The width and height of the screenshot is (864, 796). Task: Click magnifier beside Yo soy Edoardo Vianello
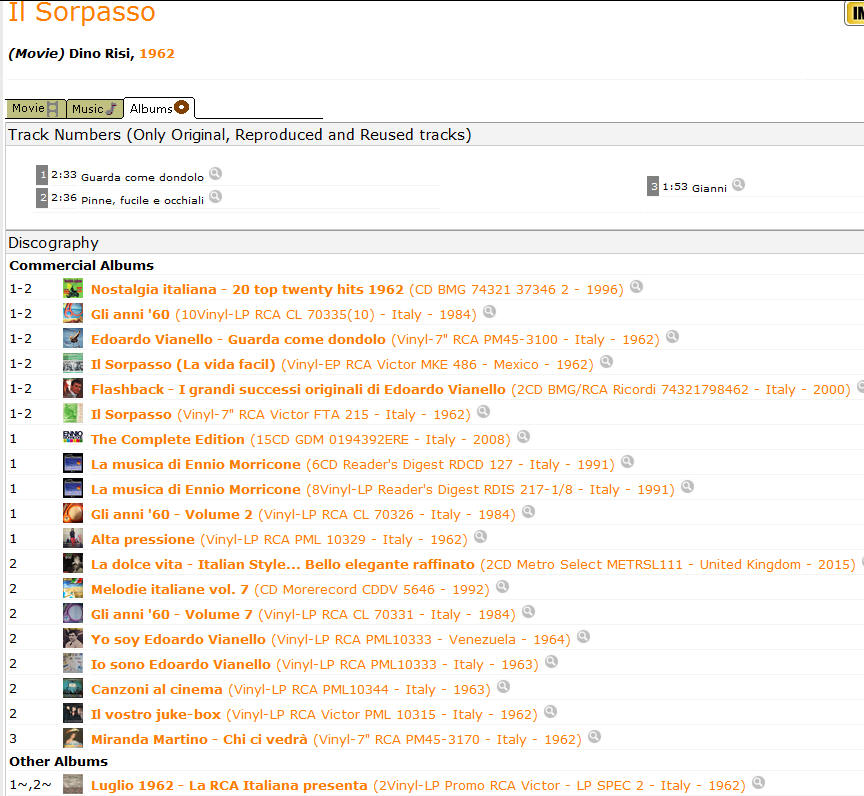click(x=584, y=637)
